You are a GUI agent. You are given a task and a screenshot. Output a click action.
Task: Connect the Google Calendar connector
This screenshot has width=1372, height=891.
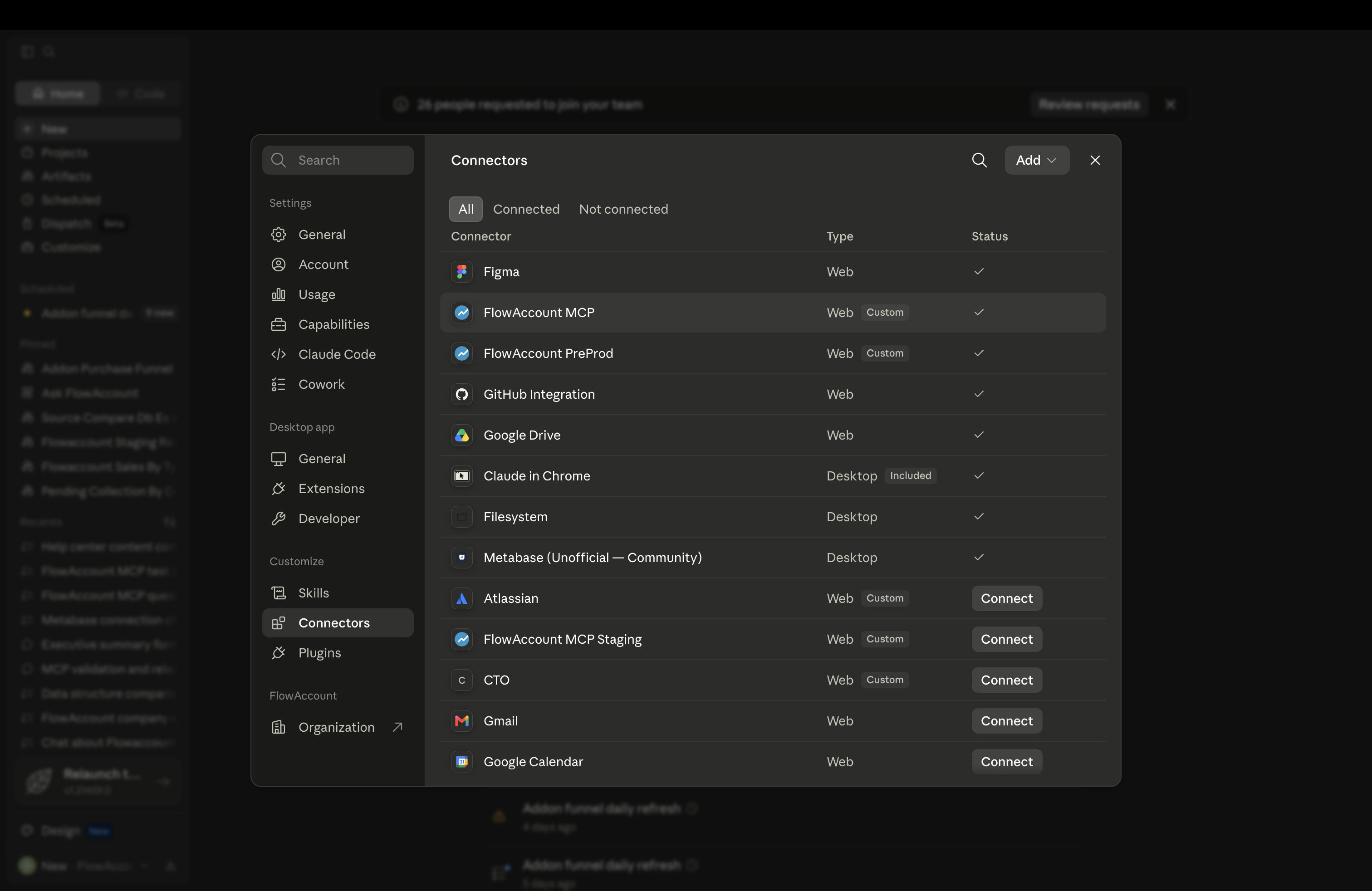tap(1006, 762)
